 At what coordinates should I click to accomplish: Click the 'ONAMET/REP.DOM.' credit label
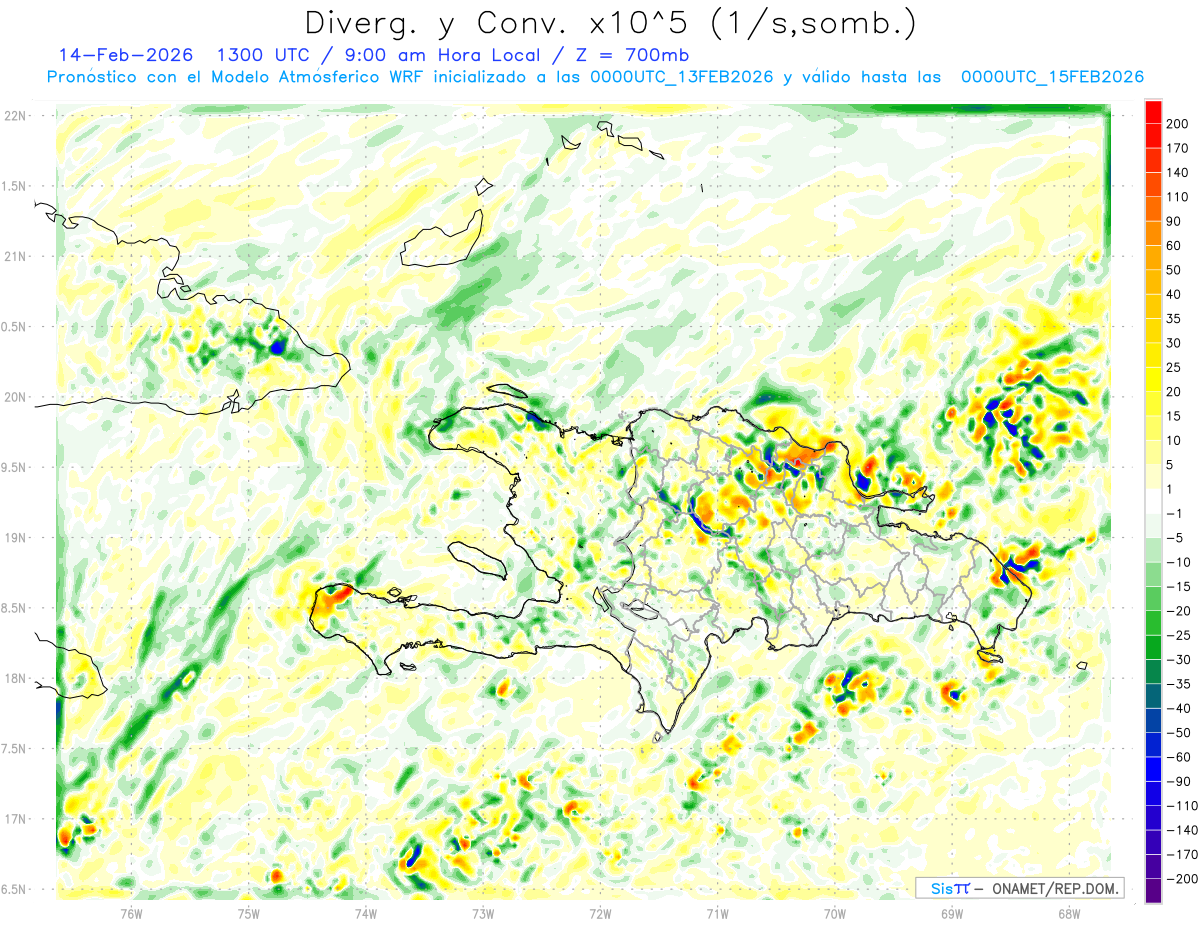tap(1054, 888)
